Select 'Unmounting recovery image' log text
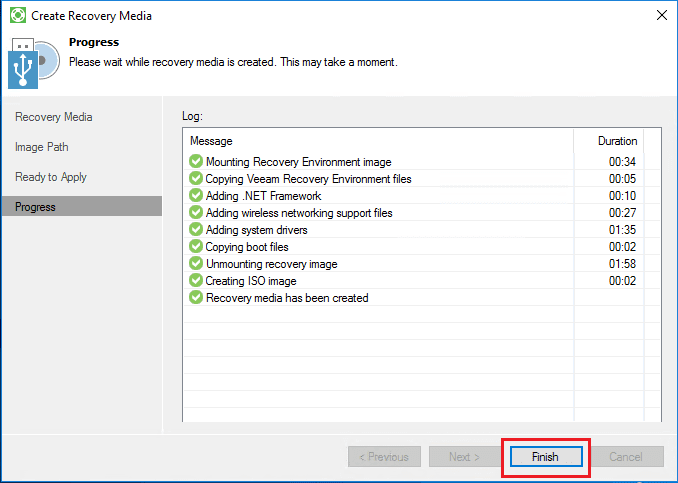The image size is (678, 483). (x=272, y=264)
